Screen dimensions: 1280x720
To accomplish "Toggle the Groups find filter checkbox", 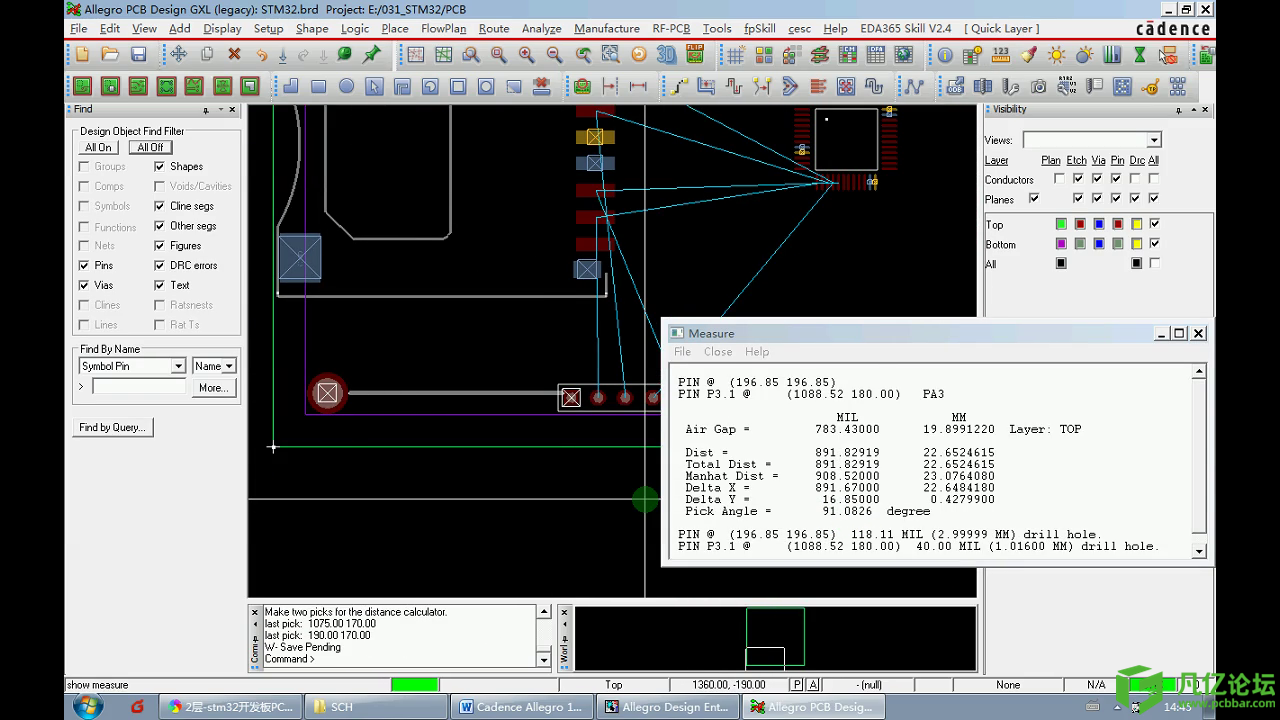I will click(84, 166).
